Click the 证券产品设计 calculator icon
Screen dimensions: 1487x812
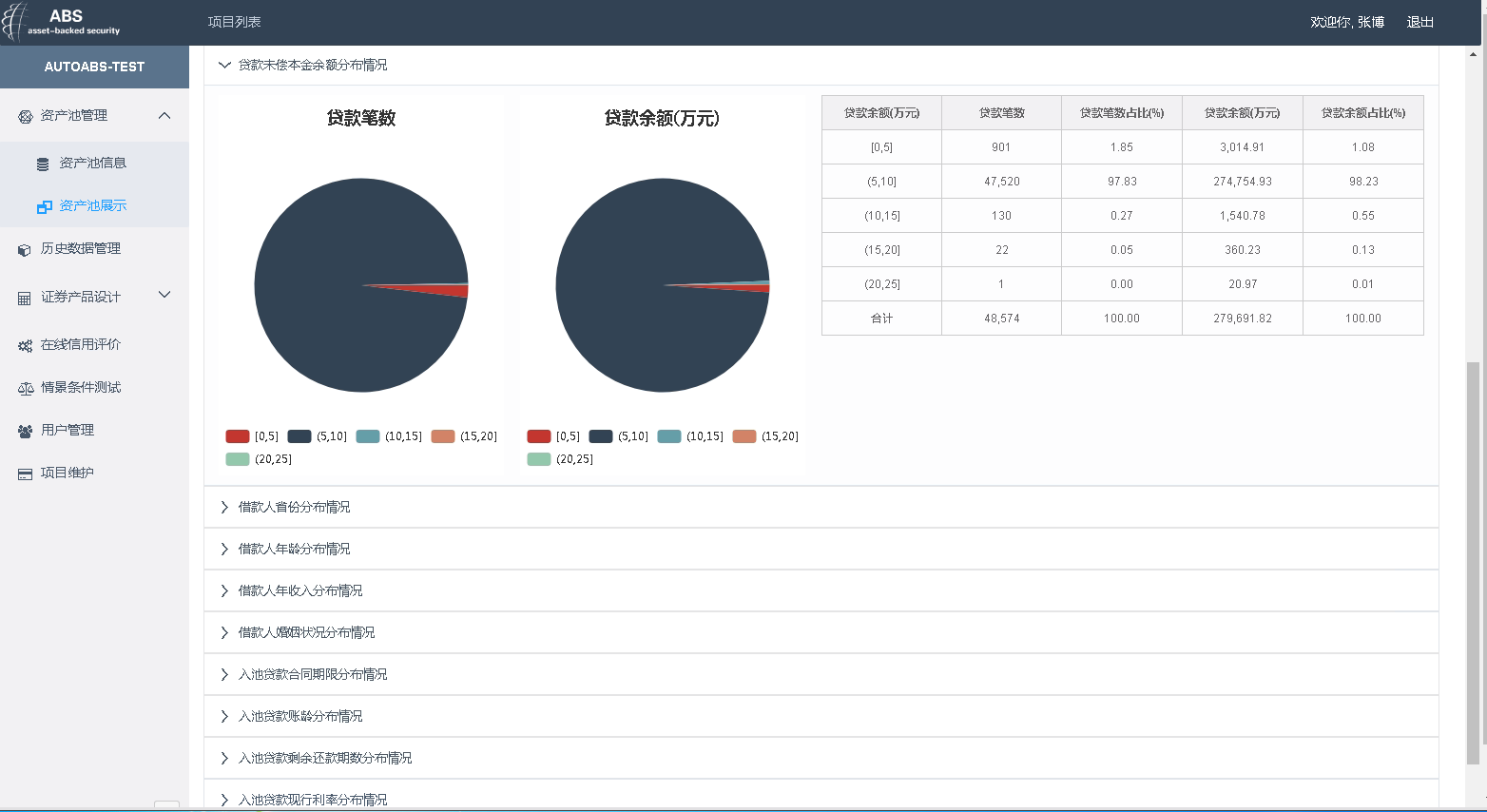[x=25, y=298]
